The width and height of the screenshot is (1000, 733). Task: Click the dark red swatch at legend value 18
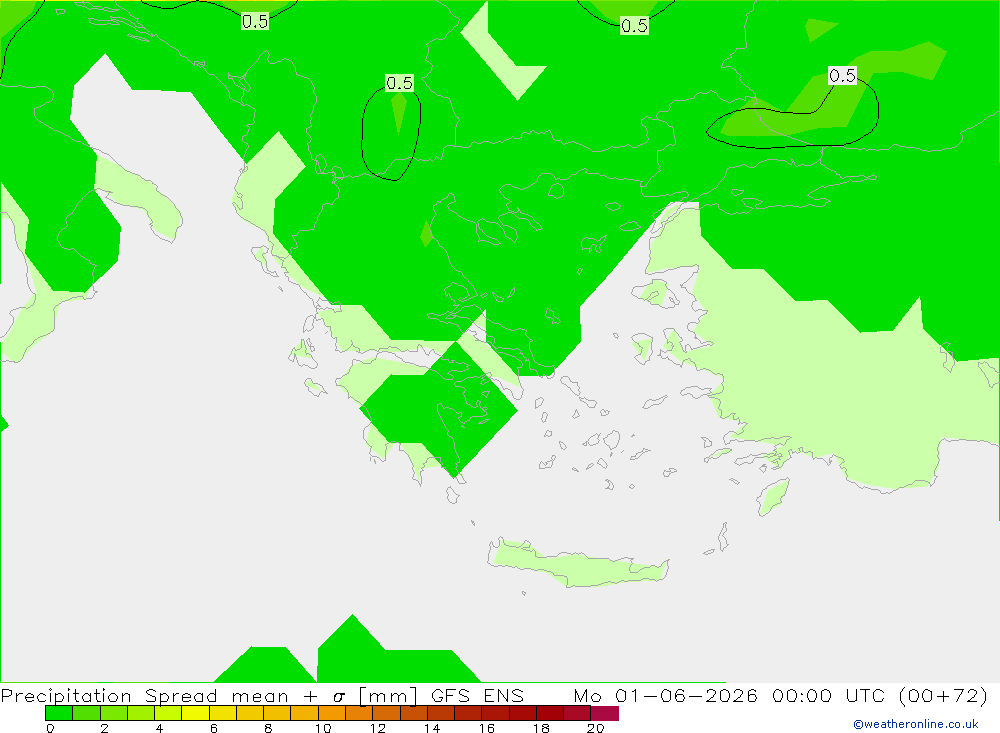[550, 713]
